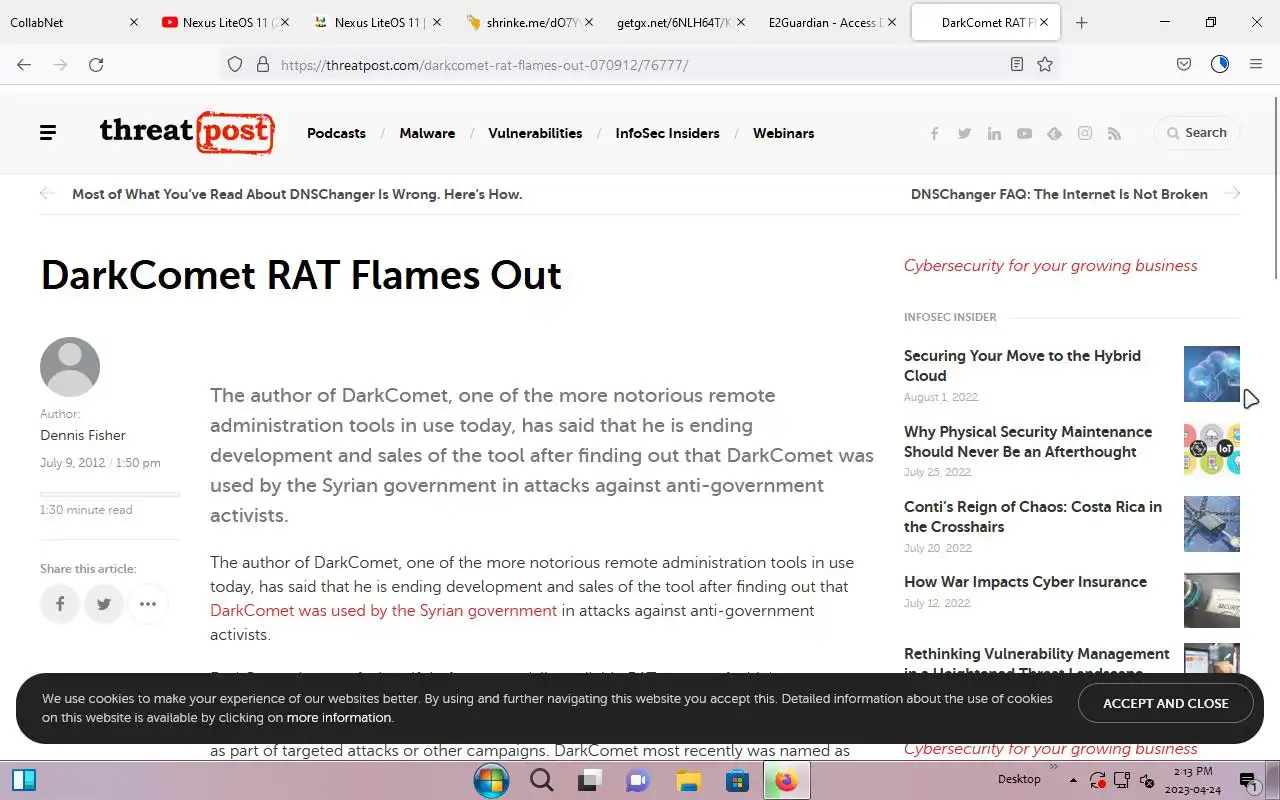Click the author avatar image
1280x800 pixels.
pyautogui.click(x=70, y=367)
